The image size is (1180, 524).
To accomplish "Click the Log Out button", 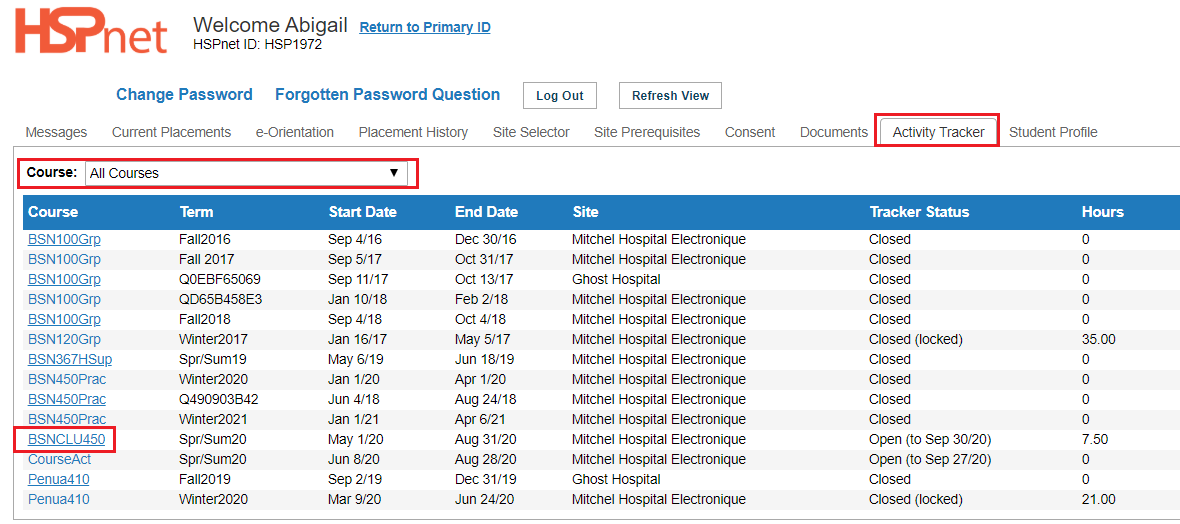I will [x=560, y=96].
